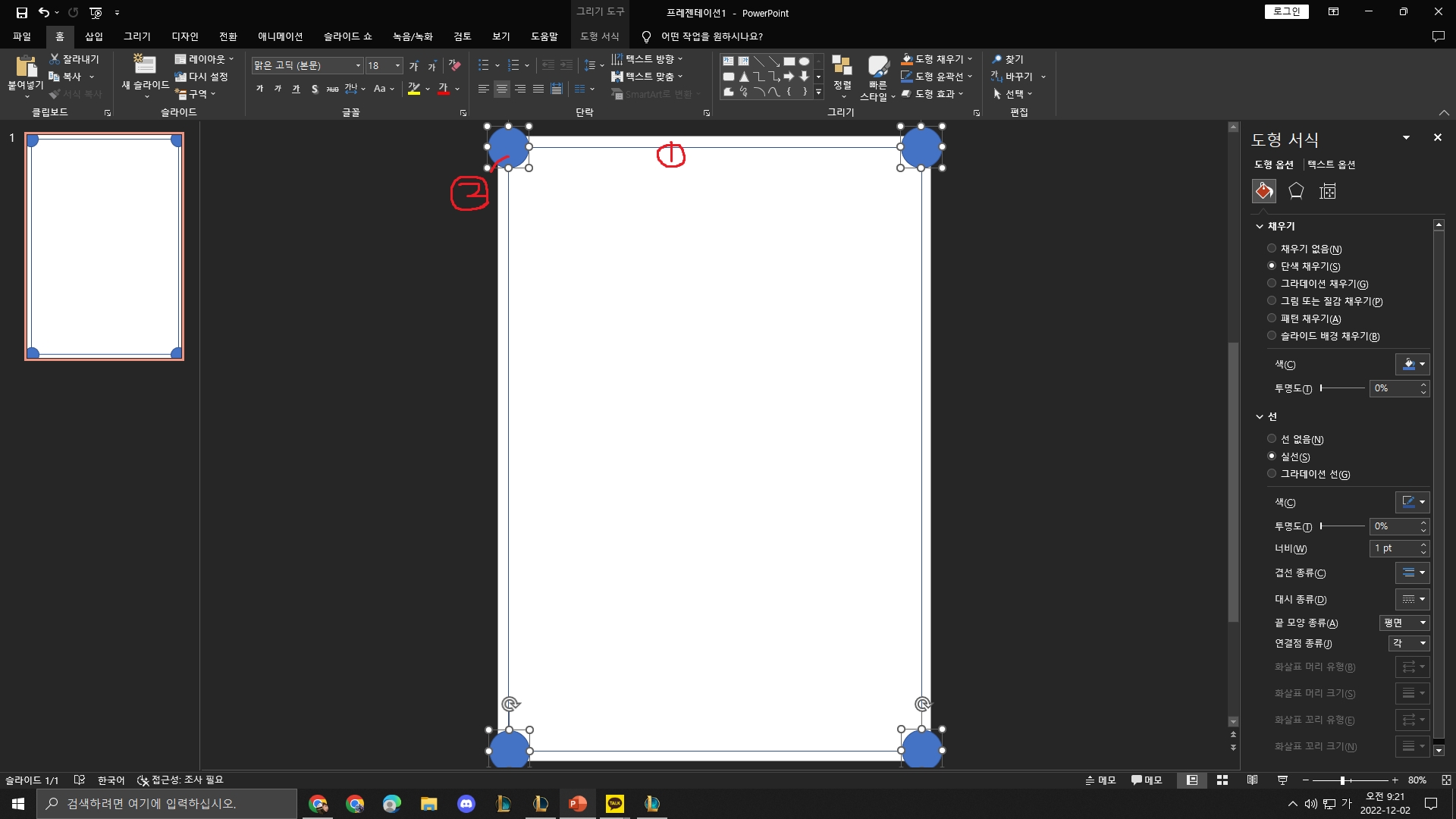Open the Animations (애니메이션) tab
1456x819 pixels.
280,36
